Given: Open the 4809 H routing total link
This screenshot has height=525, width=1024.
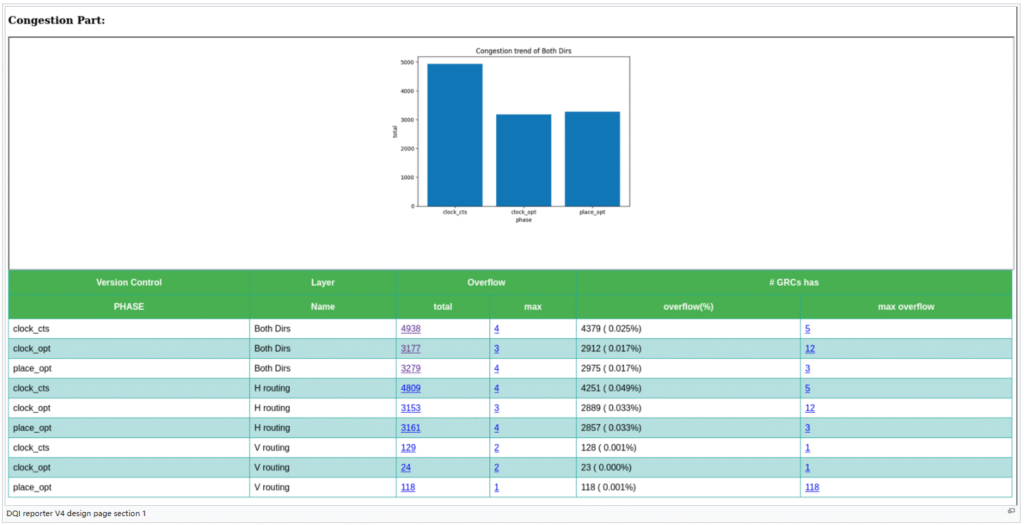Looking at the screenshot, I should 410,388.
